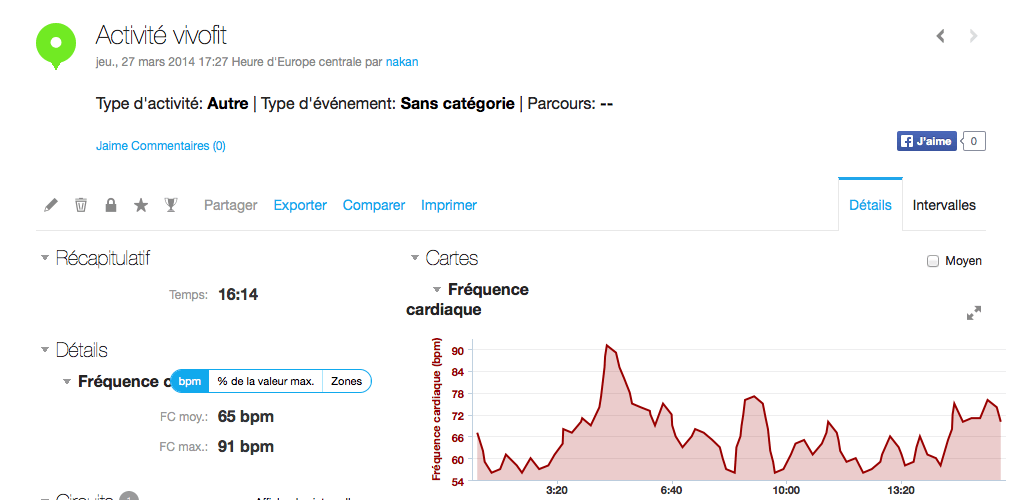Expand heart rate chart to fullscreen
The height and width of the screenshot is (500, 1024).
(x=973, y=313)
